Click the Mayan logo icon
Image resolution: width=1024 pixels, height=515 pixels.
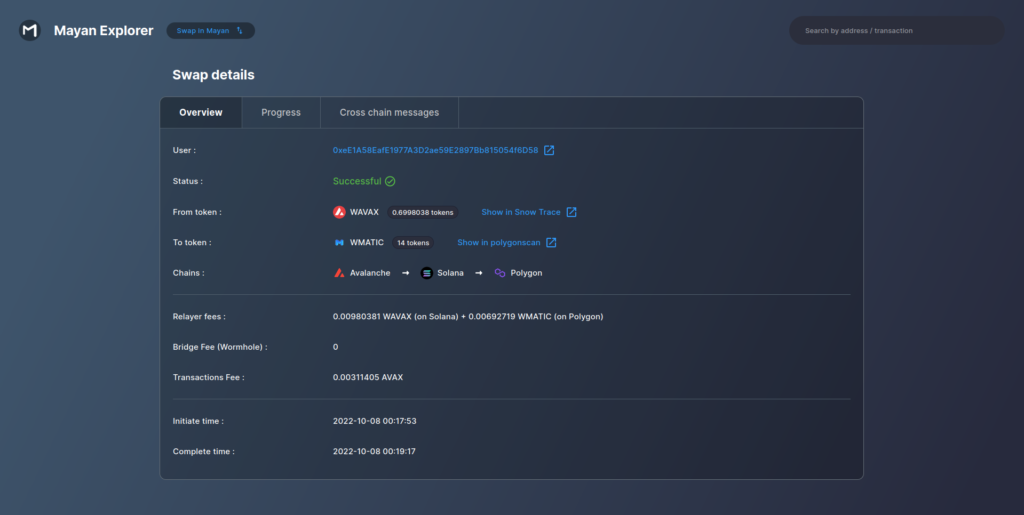click(29, 30)
